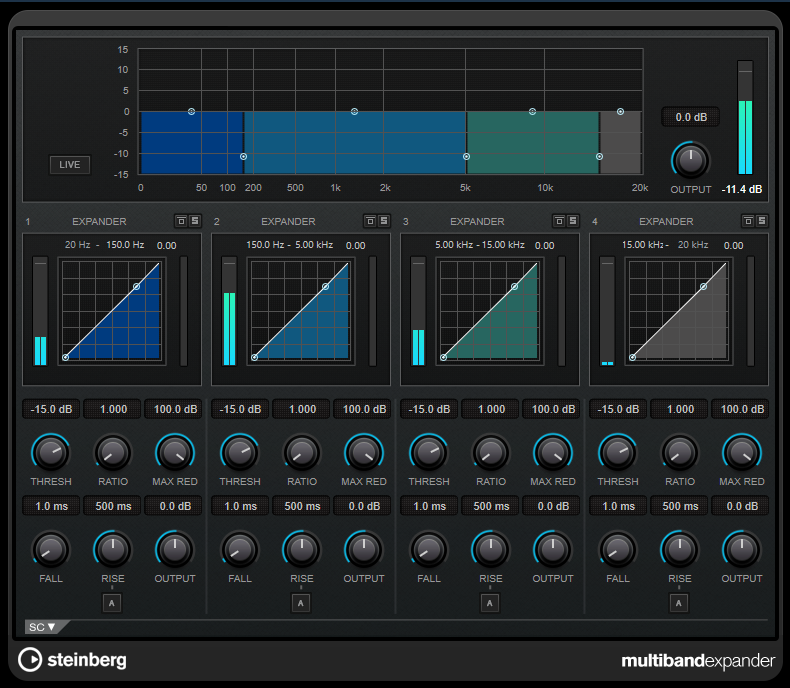
Task: Click band 2 RISE knob
Action: 302,549
